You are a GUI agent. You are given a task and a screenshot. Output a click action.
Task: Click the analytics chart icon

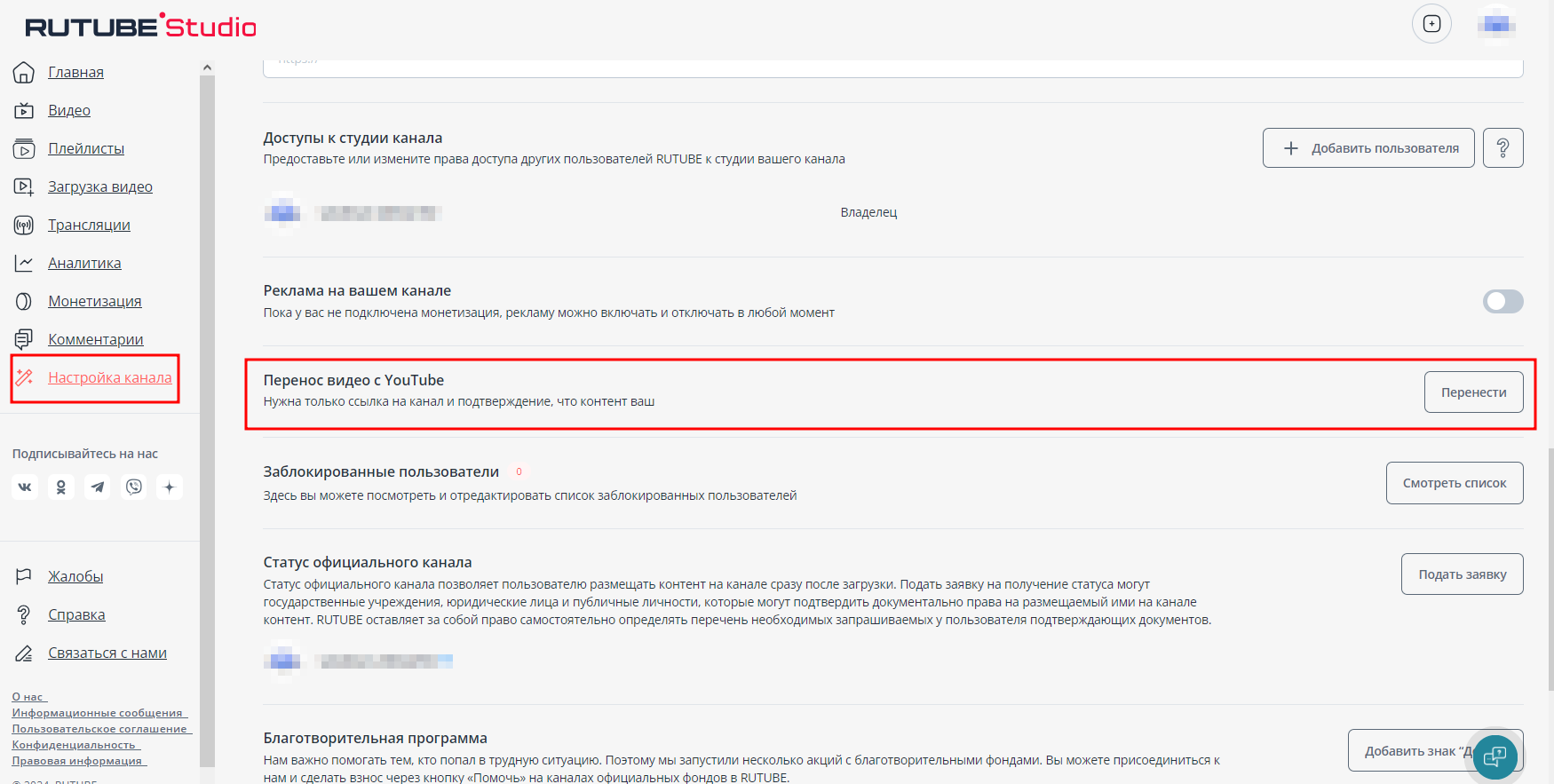pyautogui.click(x=24, y=263)
